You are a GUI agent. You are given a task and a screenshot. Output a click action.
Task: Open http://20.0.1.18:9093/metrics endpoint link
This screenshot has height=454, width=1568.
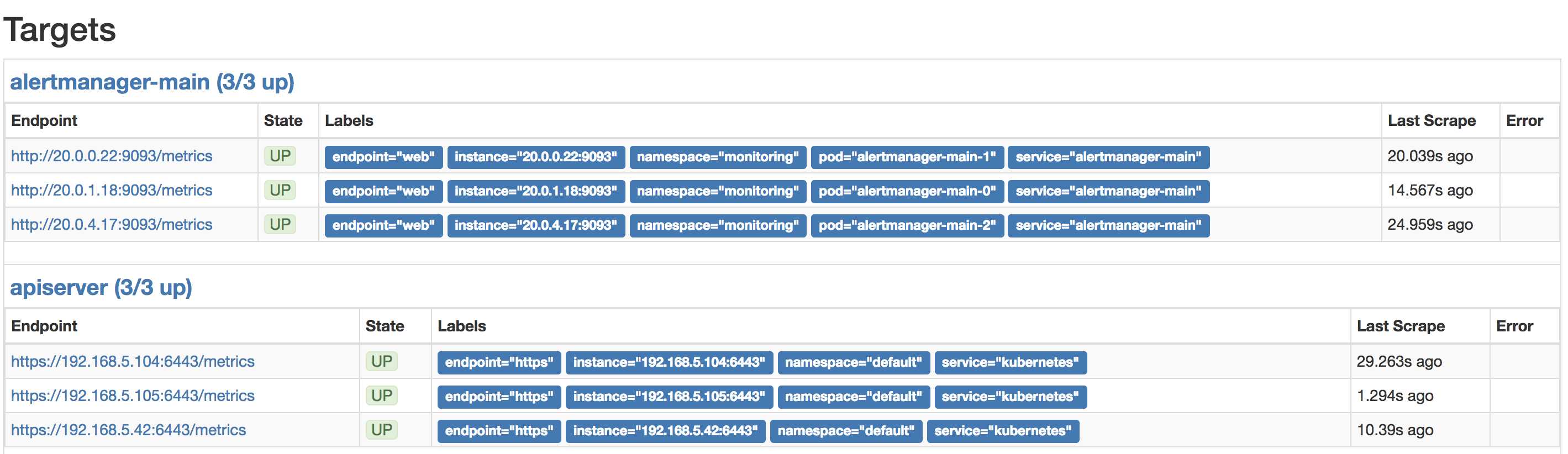click(112, 190)
